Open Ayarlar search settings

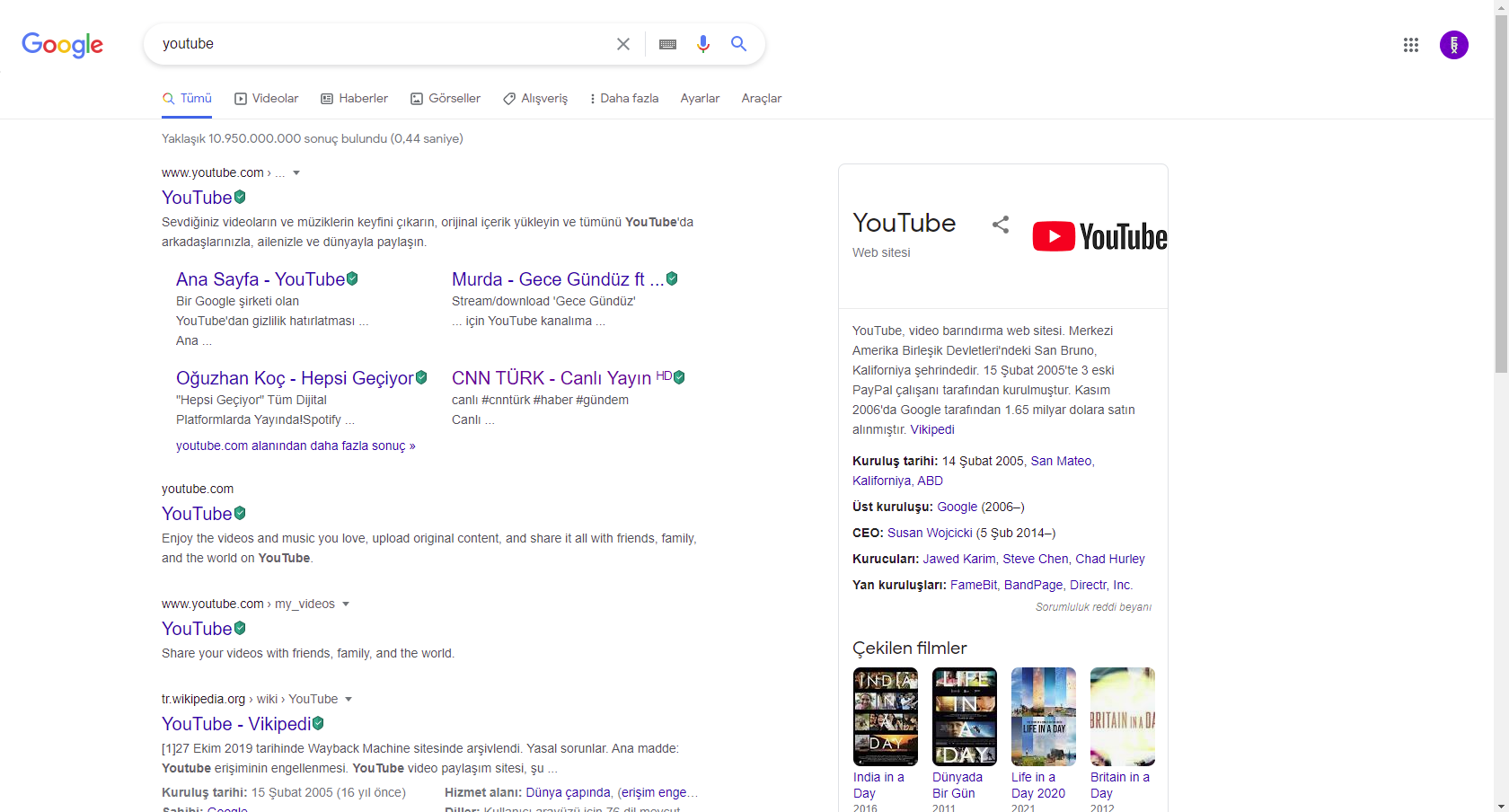700,98
